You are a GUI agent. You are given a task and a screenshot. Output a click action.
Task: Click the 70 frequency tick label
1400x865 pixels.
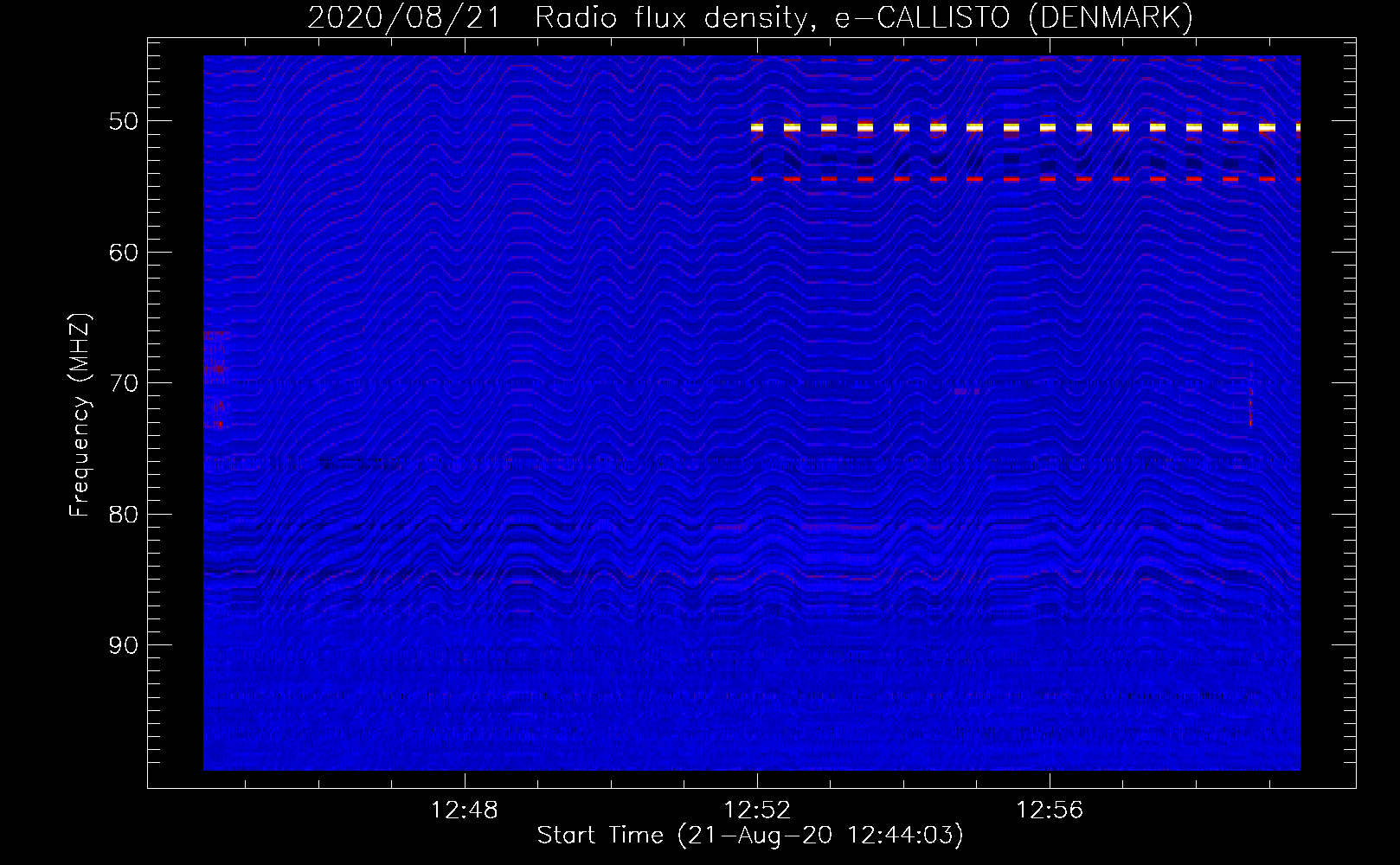(124, 383)
